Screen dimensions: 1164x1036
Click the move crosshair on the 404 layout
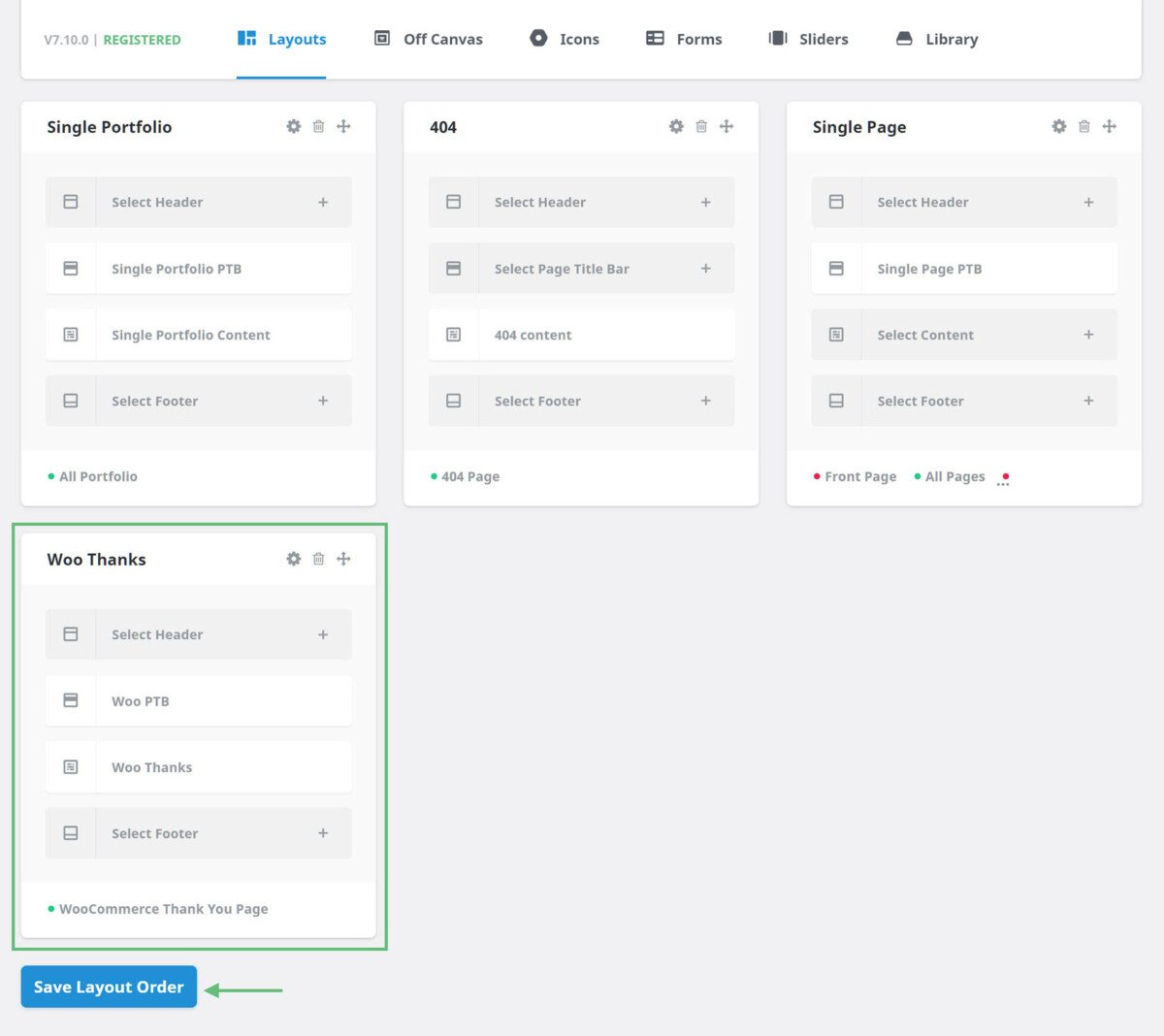tap(727, 126)
